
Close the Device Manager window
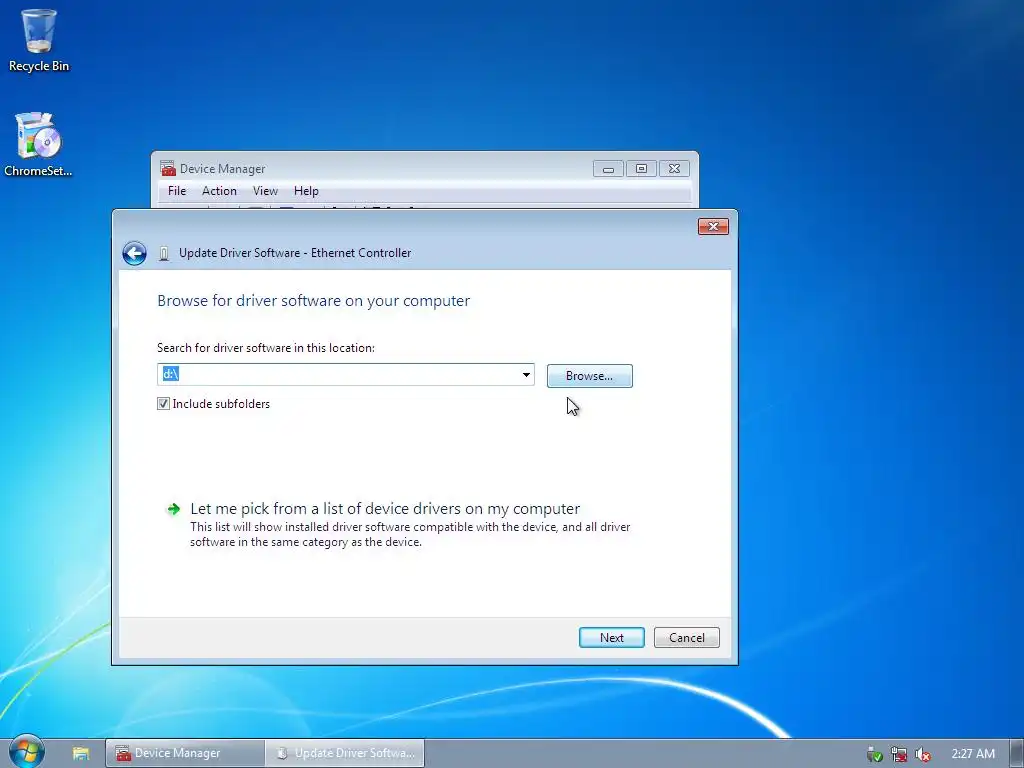675,168
